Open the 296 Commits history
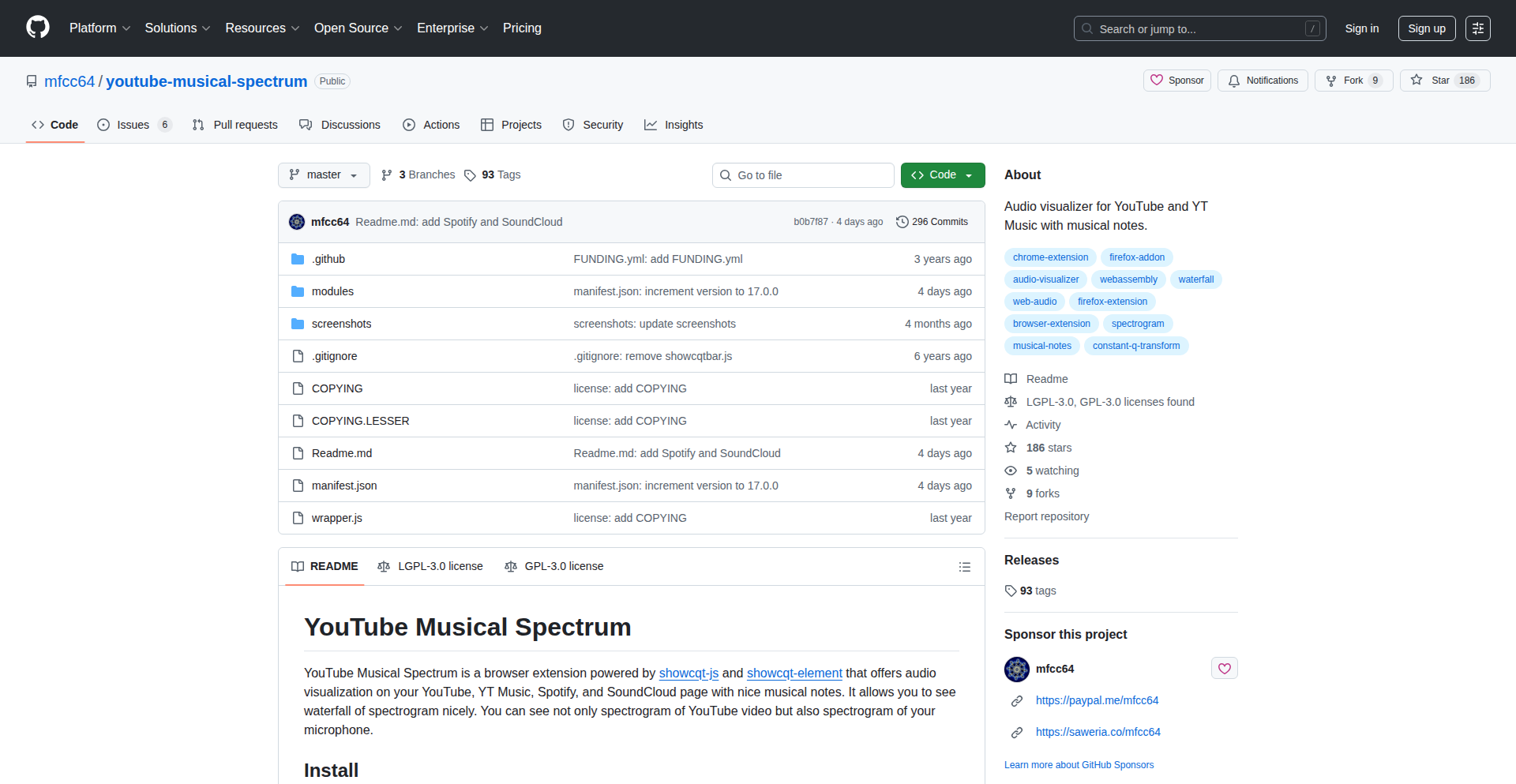The width and height of the screenshot is (1516, 784). [932, 222]
